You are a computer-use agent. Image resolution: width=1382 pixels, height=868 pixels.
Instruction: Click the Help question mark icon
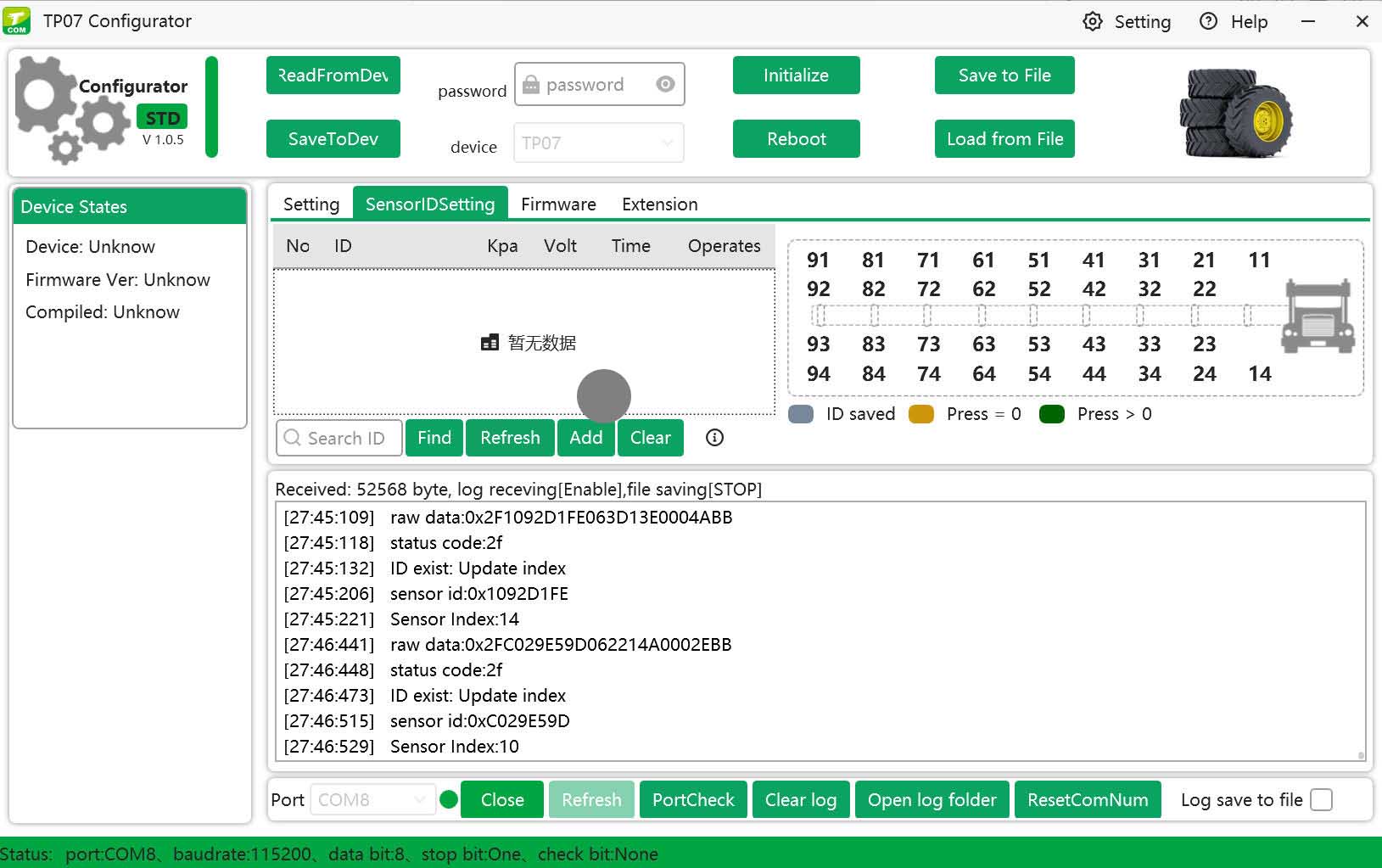[1208, 21]
